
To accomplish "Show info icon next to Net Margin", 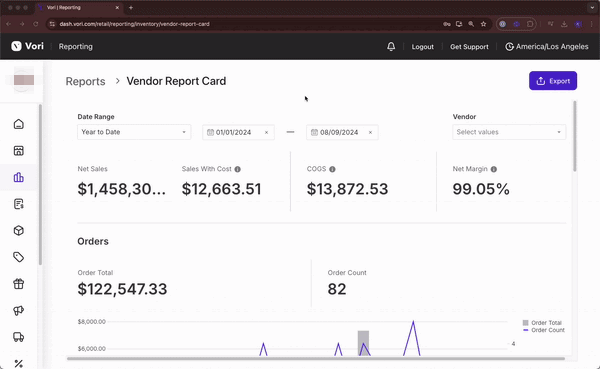I will (x=494, y=169).
